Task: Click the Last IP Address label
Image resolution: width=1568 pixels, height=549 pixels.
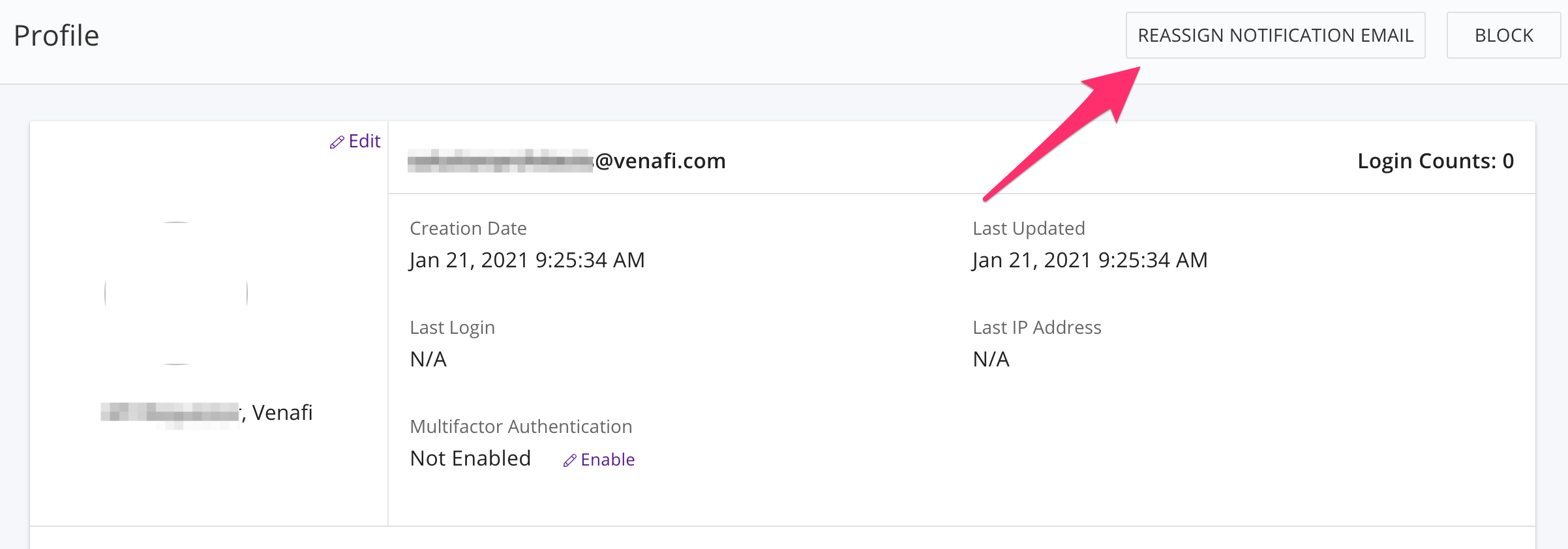Action: point(1036,327)
